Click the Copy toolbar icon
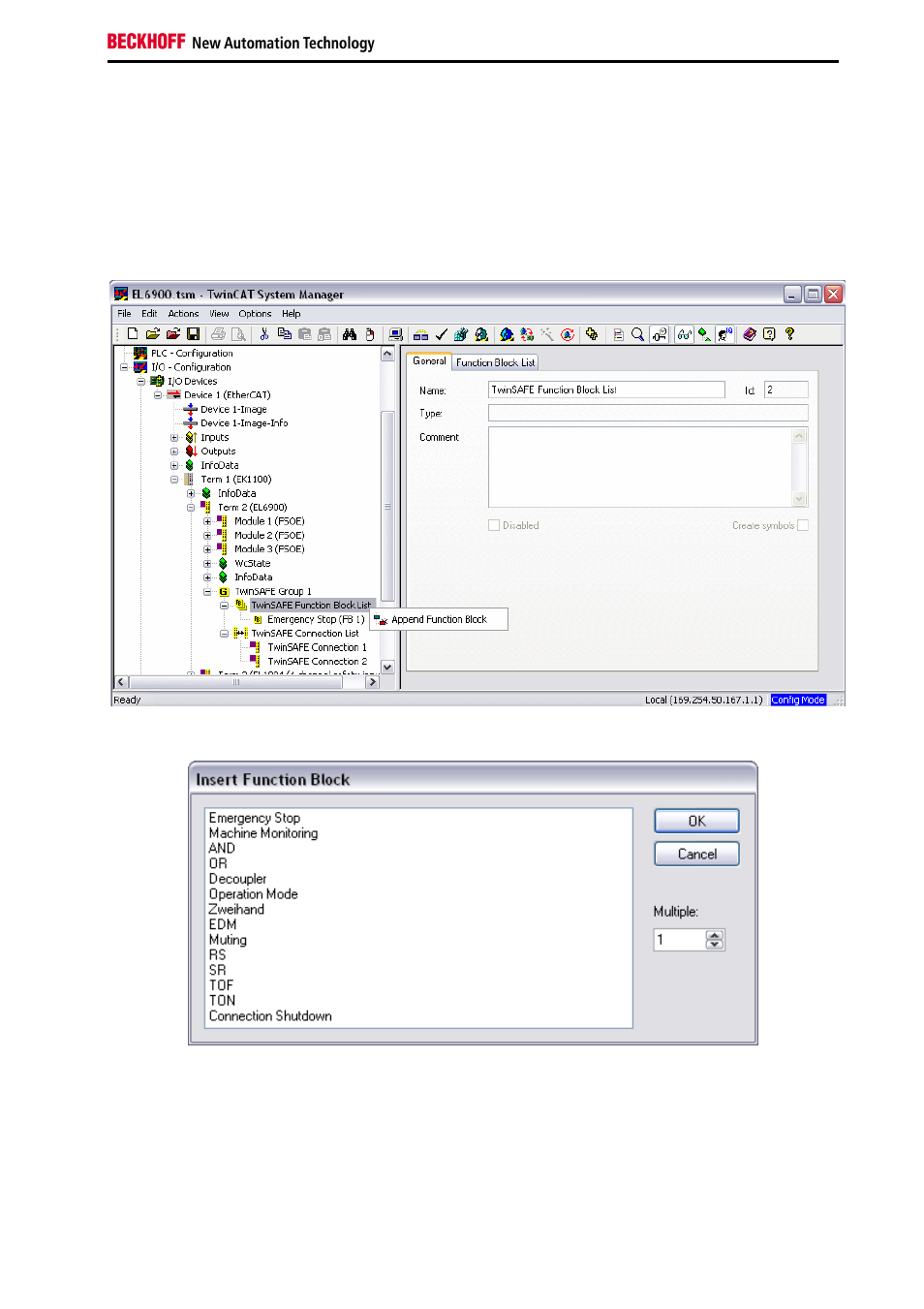The width and height of the screenshot is (924, 1309). pos(285,334)
